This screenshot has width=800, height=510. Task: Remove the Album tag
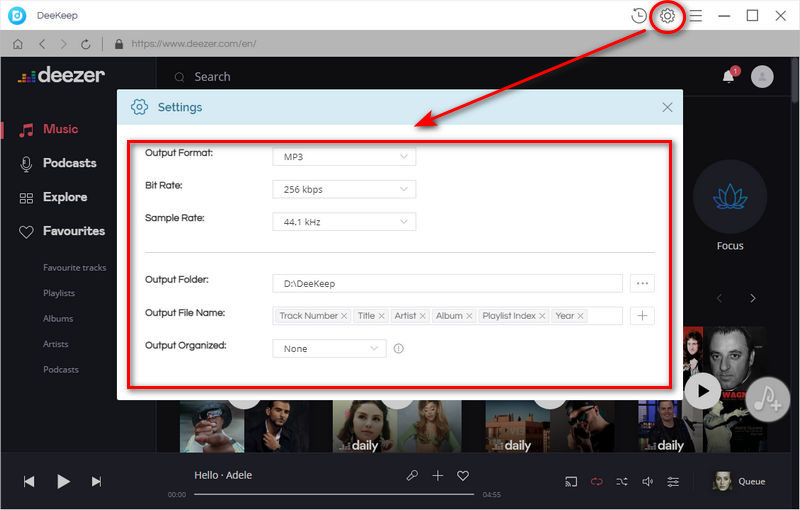click(469, 316)
